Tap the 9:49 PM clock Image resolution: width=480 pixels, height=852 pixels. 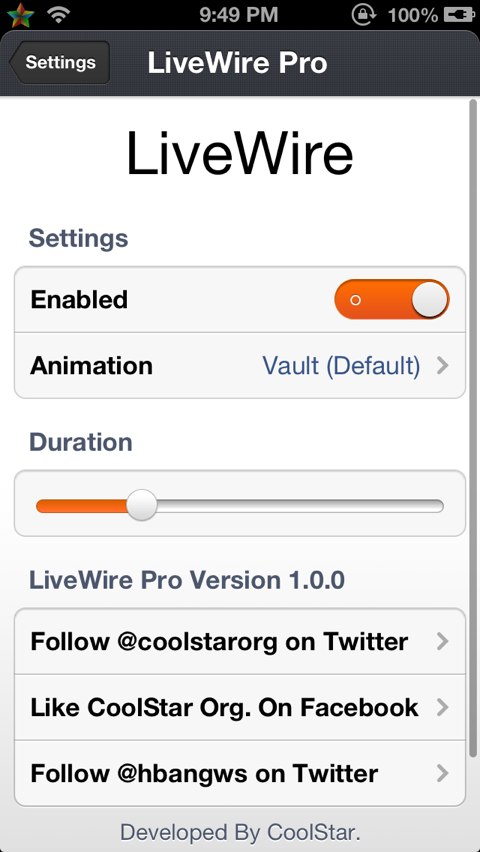click(x=239, y=15)
